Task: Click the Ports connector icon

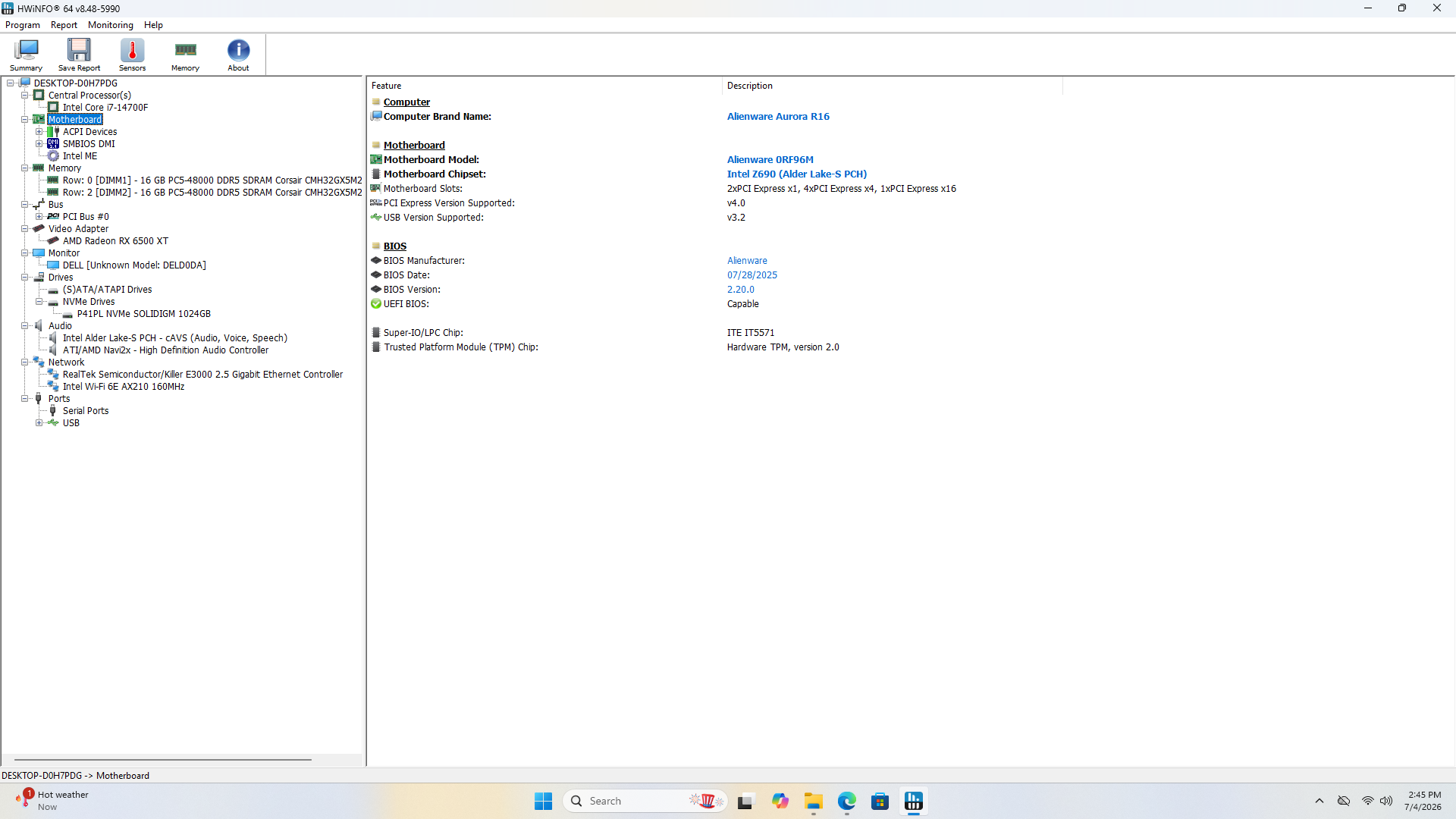Action: coord(39,398)
